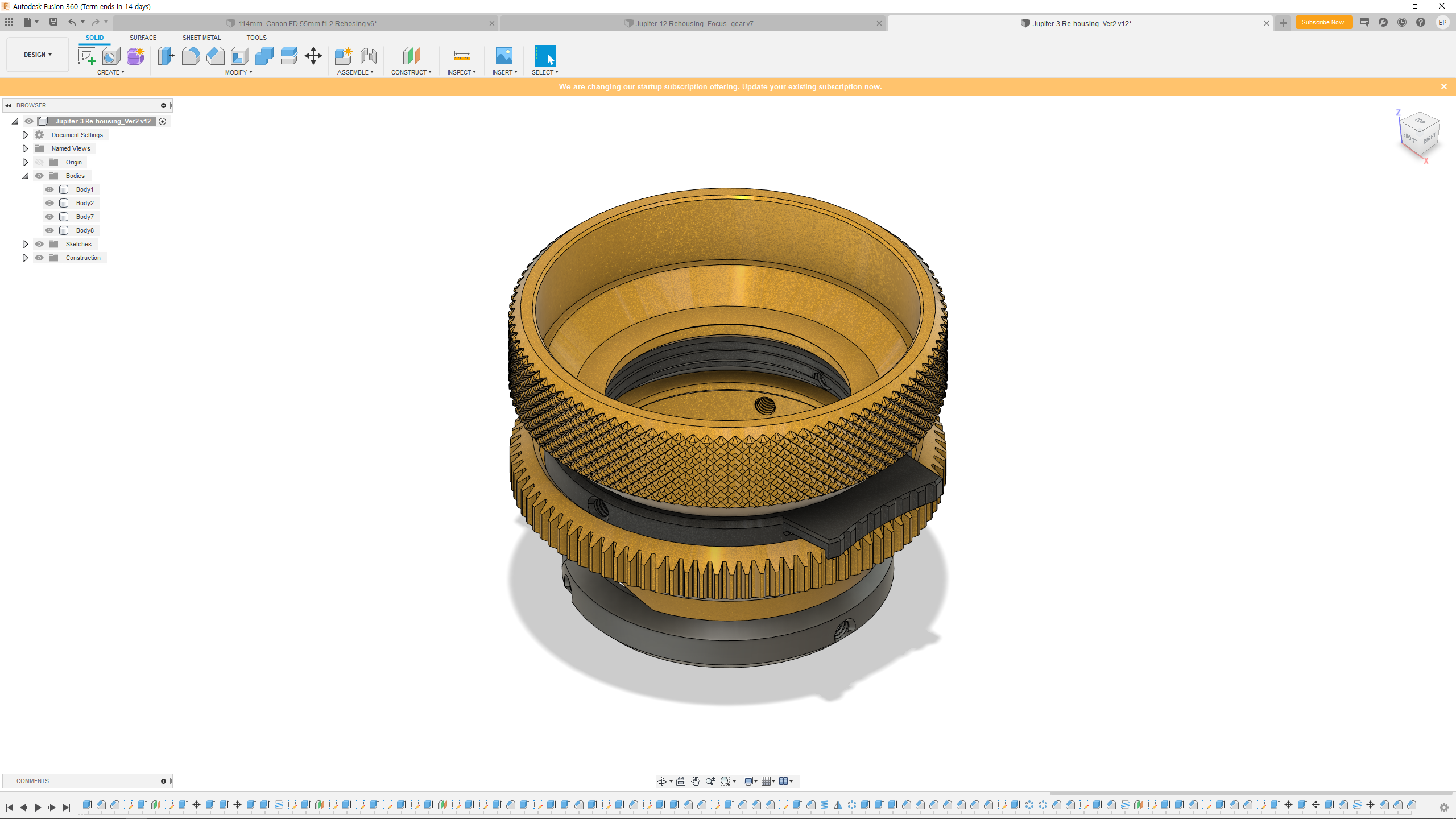Image resolution: width=1456 pixels, height=819 pixels.
Task: Hide Body1 using its eye icon
Action: point(49,189)
